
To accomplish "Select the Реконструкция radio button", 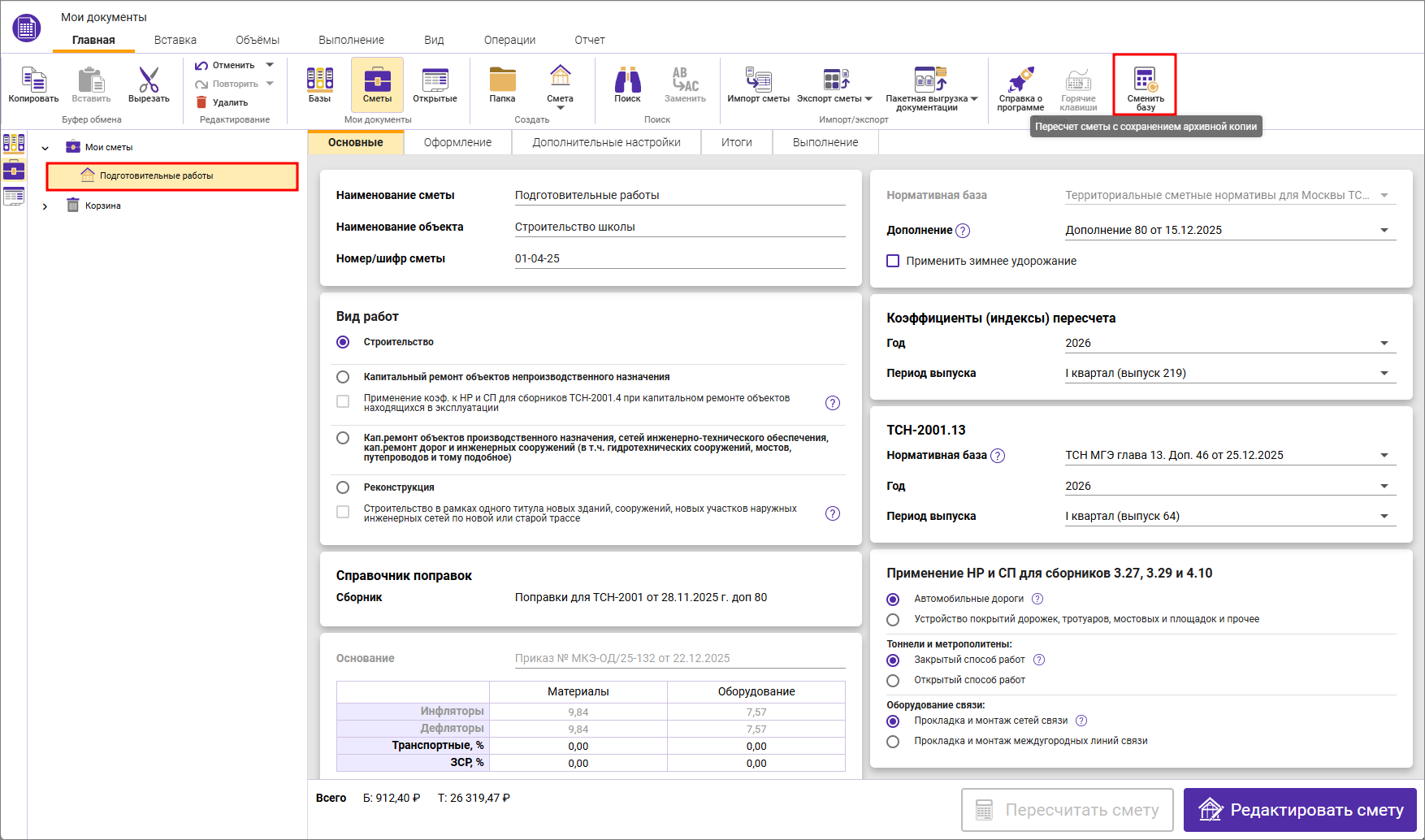I will pos(343,487).
